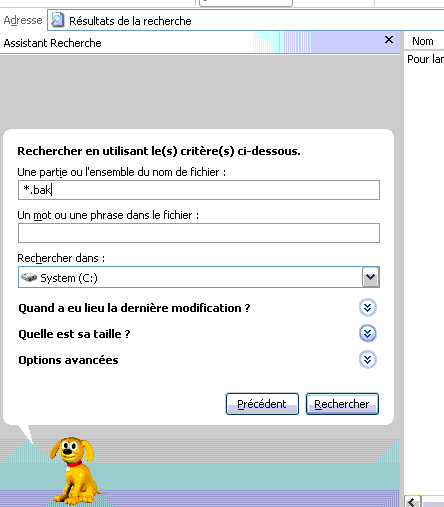
Task: Start the search with Rechercher button
Action: [x=342, y=404]
